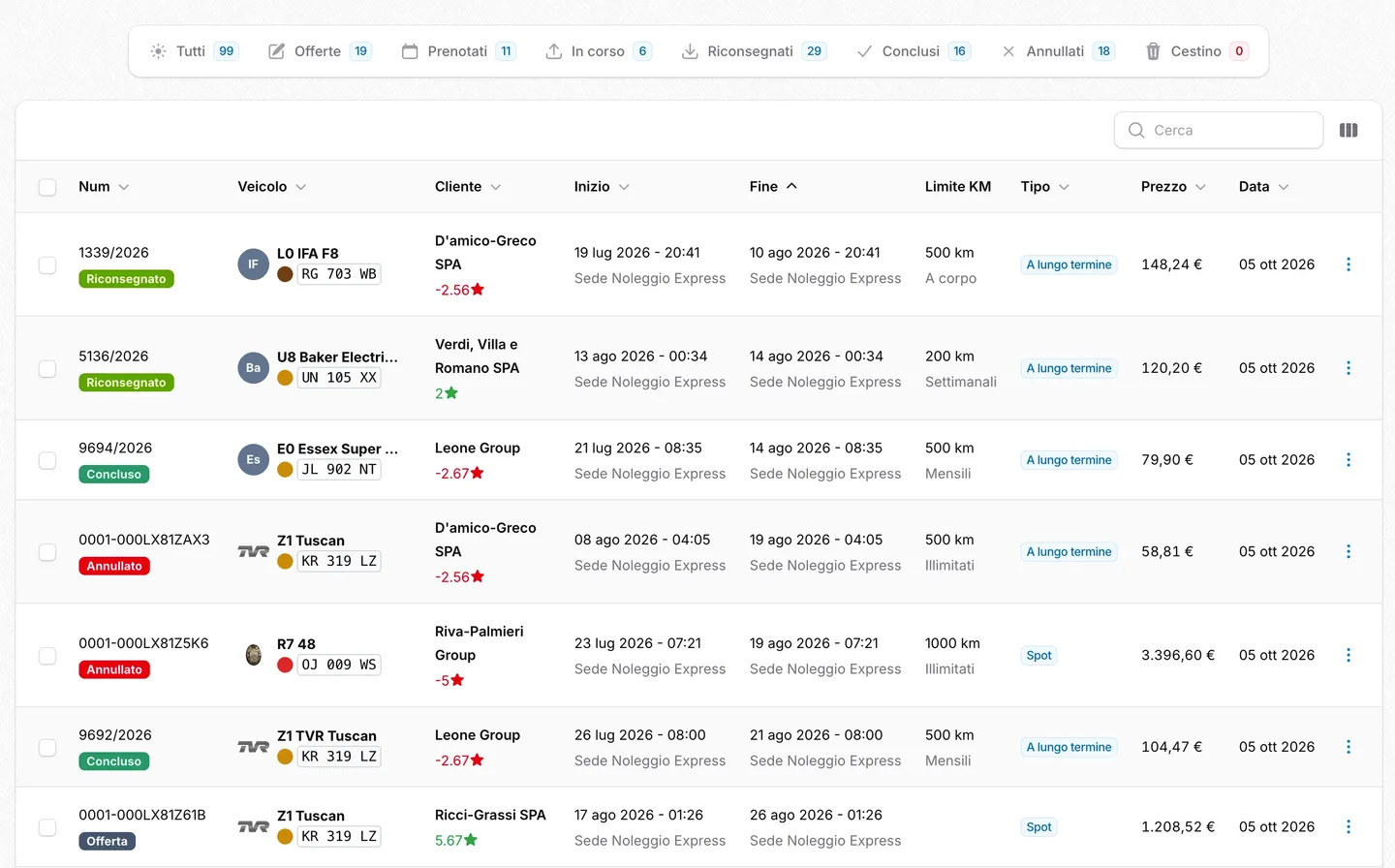The width and height of the screenshot is (1395, 868).
Task: Open the Prezzo column dropdown
Action: click(1200, 187)
